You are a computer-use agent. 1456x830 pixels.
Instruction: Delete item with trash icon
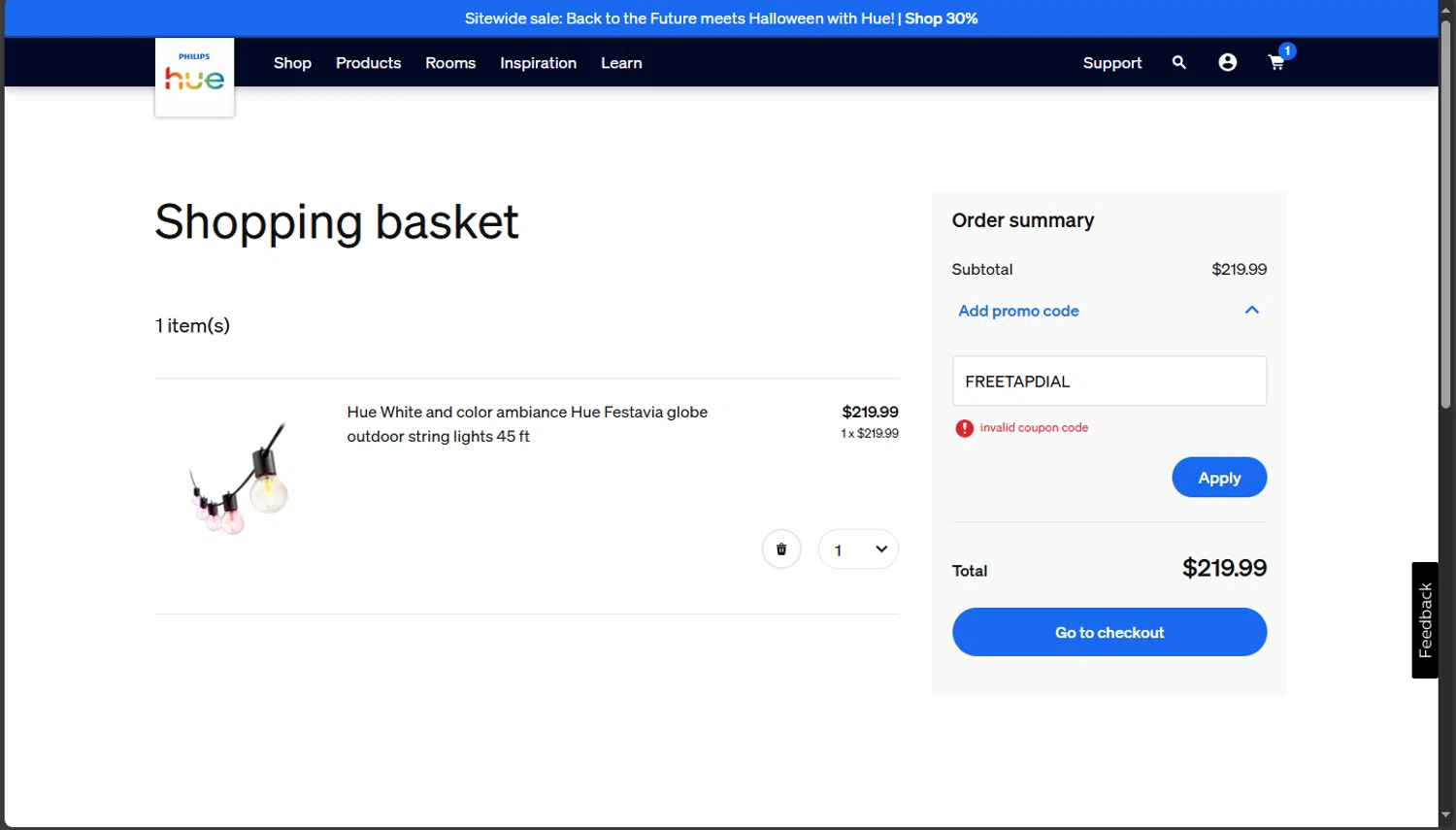click(781, 549)
